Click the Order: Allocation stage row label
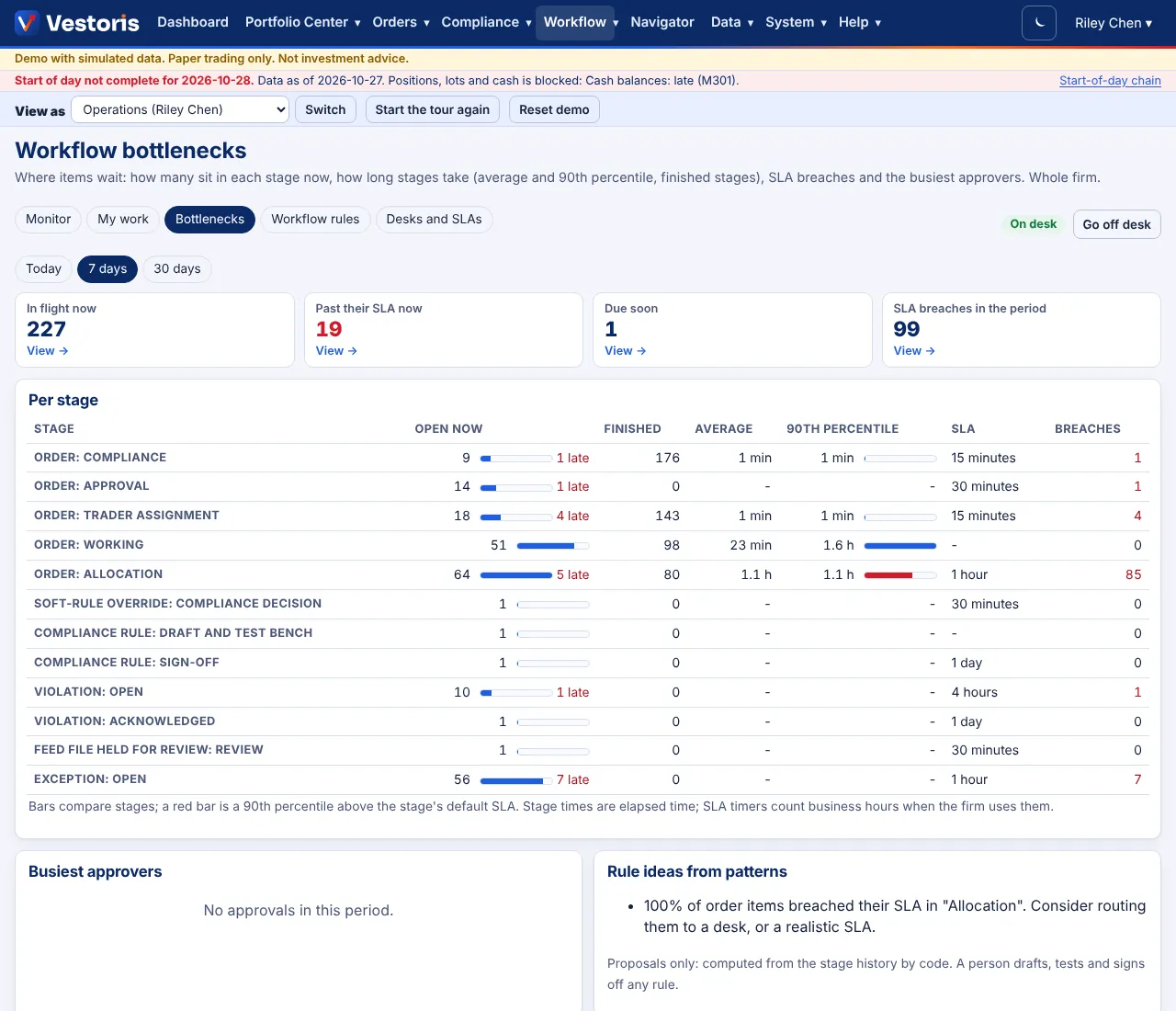This screenshot has height=1011, width=1176. [98, 574]
